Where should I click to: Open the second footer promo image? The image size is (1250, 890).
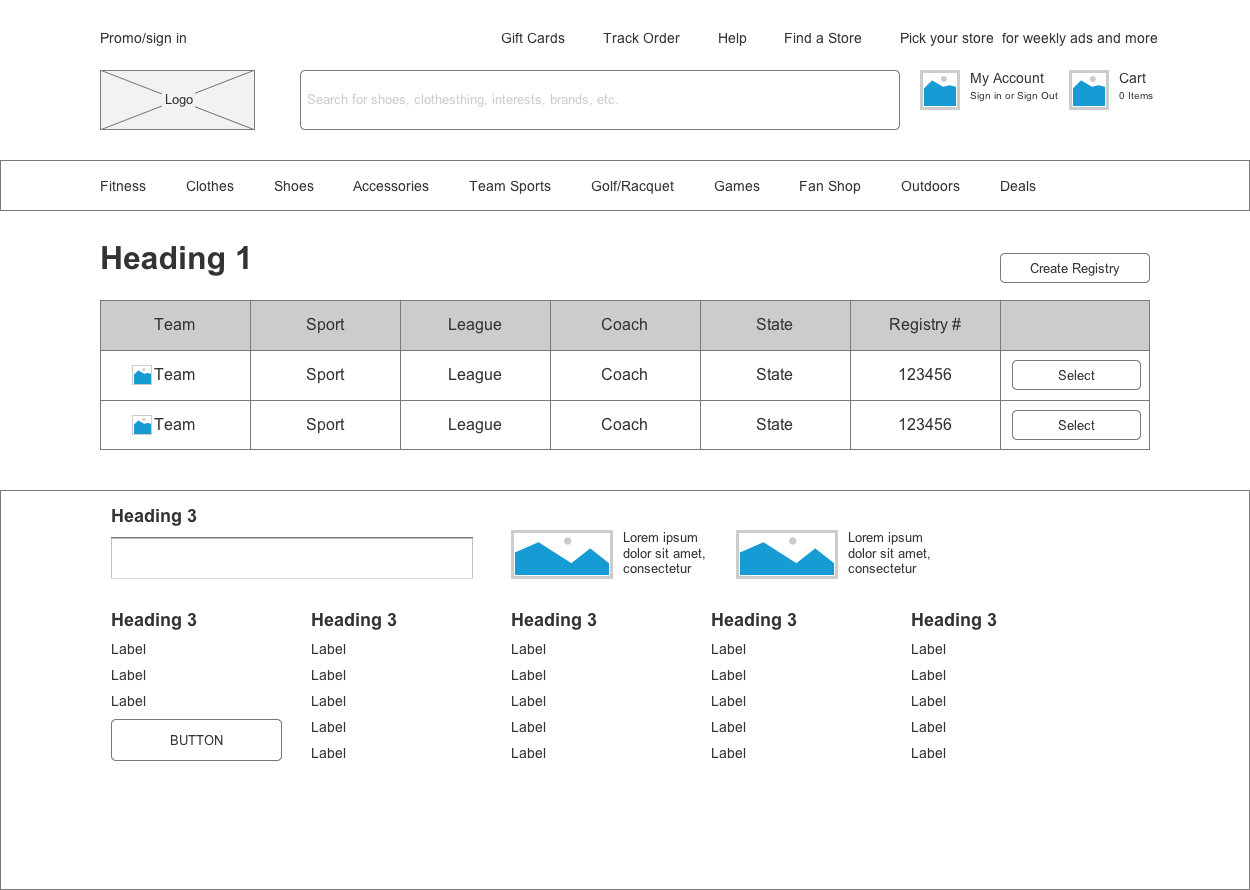tap(787, 554)
